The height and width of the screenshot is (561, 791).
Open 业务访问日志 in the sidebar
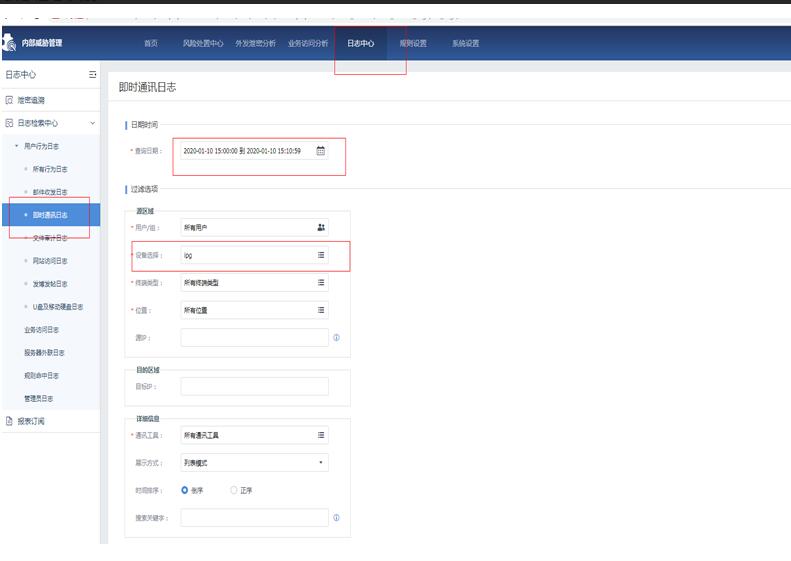click(x=41, y=330)
